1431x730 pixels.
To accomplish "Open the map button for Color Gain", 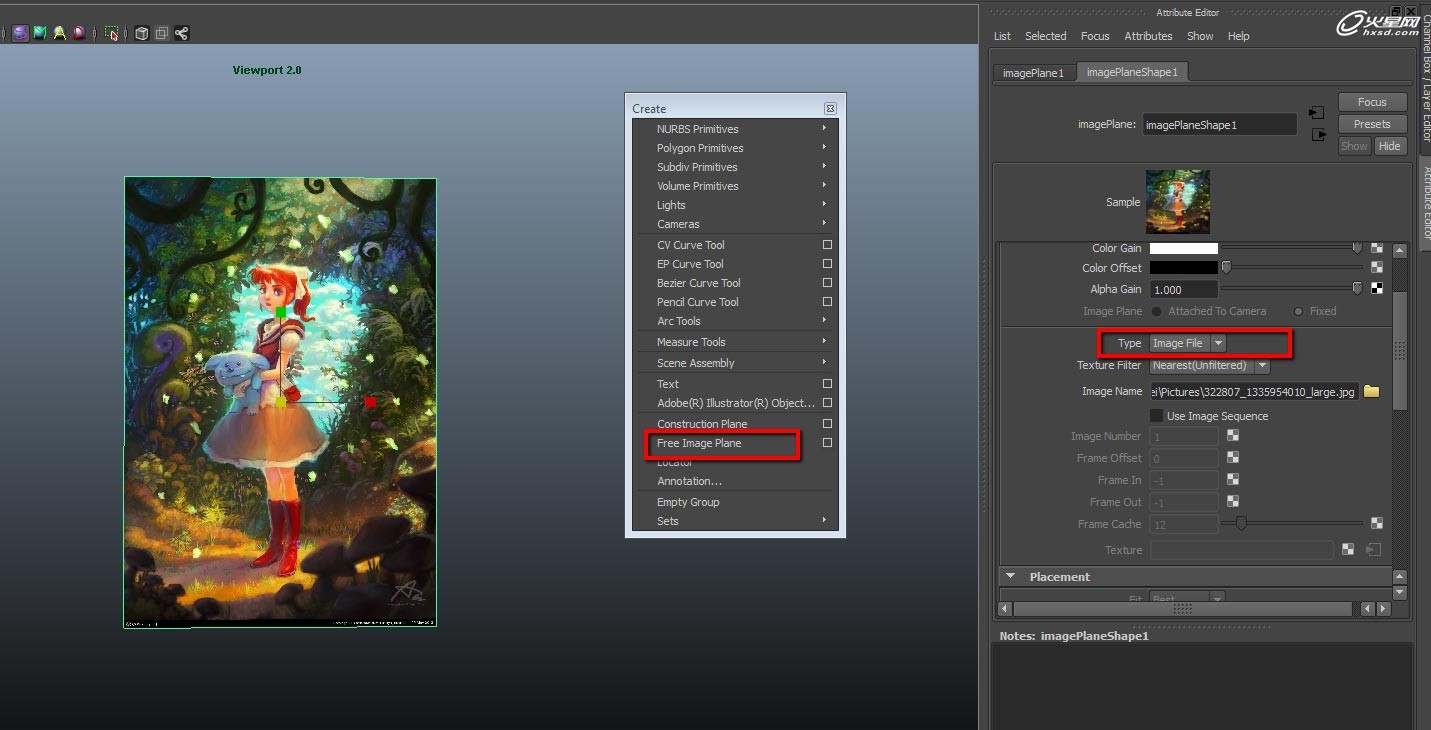I will point(1377,248).
